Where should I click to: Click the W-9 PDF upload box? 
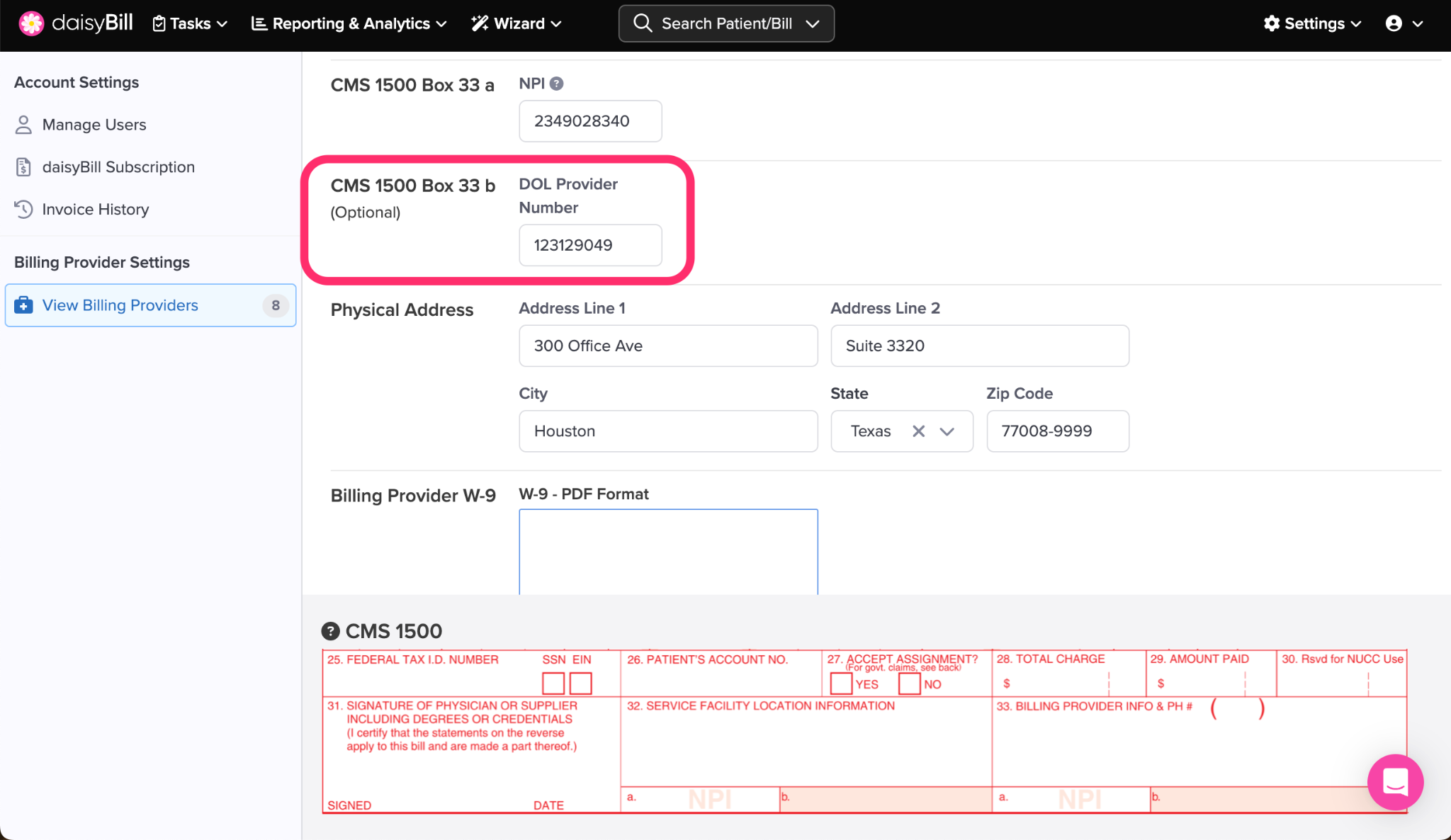coord(668,551)
